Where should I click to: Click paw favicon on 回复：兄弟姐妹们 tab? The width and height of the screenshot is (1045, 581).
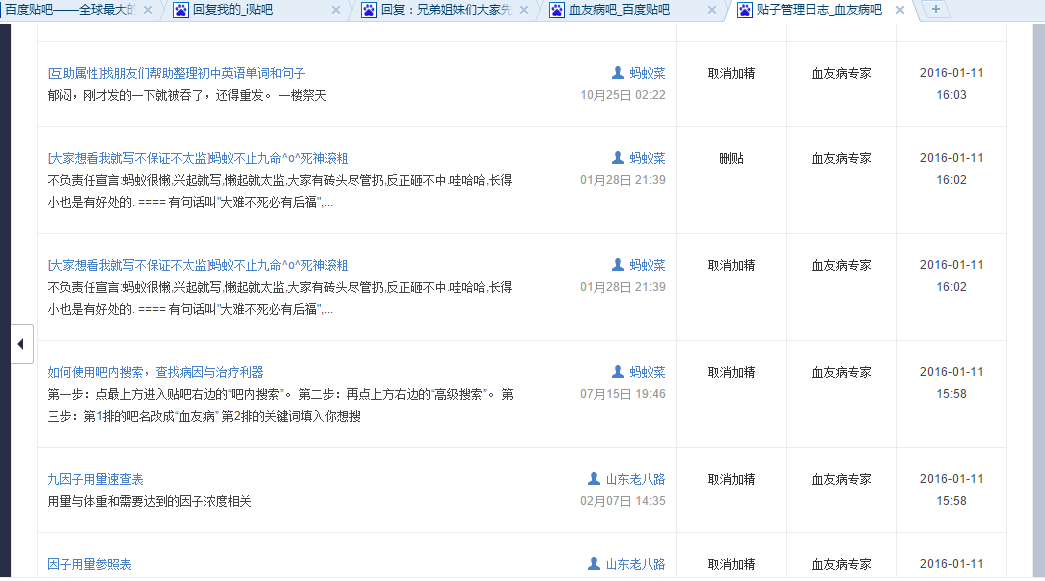(369, 10)
